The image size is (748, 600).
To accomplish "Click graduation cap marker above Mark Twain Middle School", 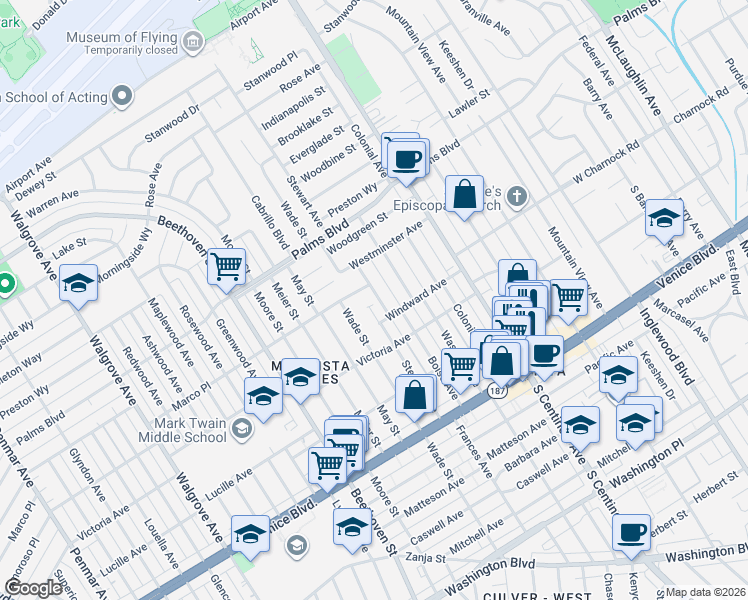I will [263, 399].
